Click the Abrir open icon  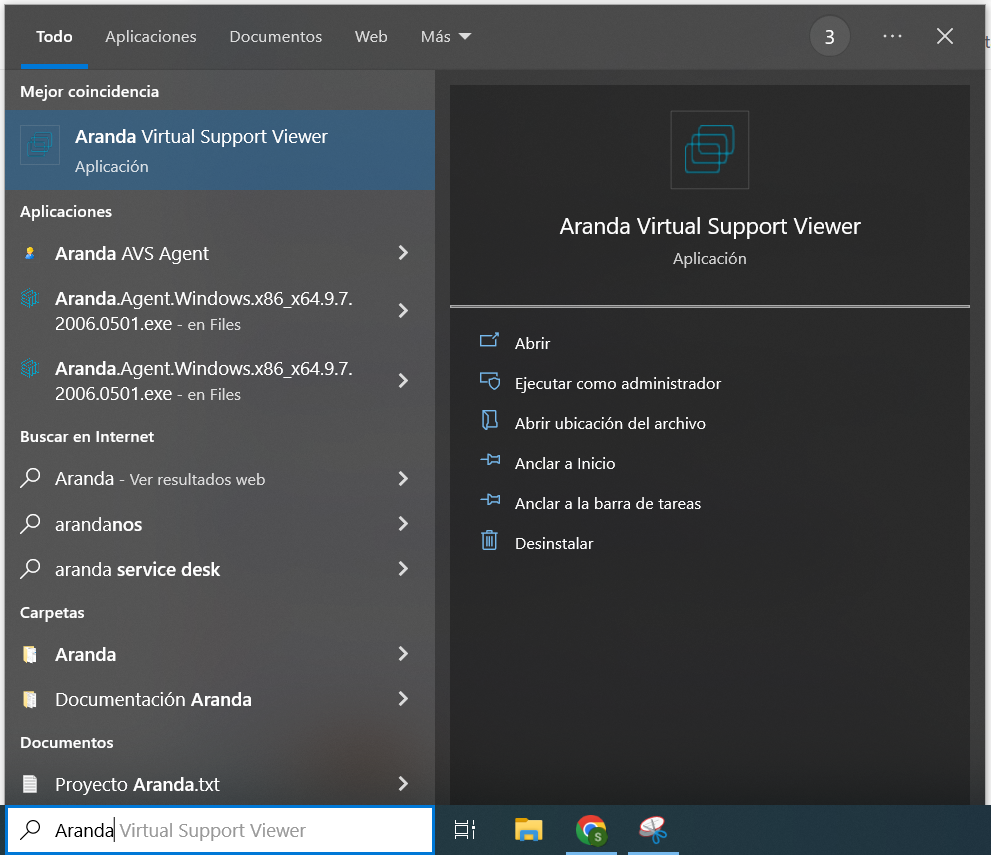point(489,341)
